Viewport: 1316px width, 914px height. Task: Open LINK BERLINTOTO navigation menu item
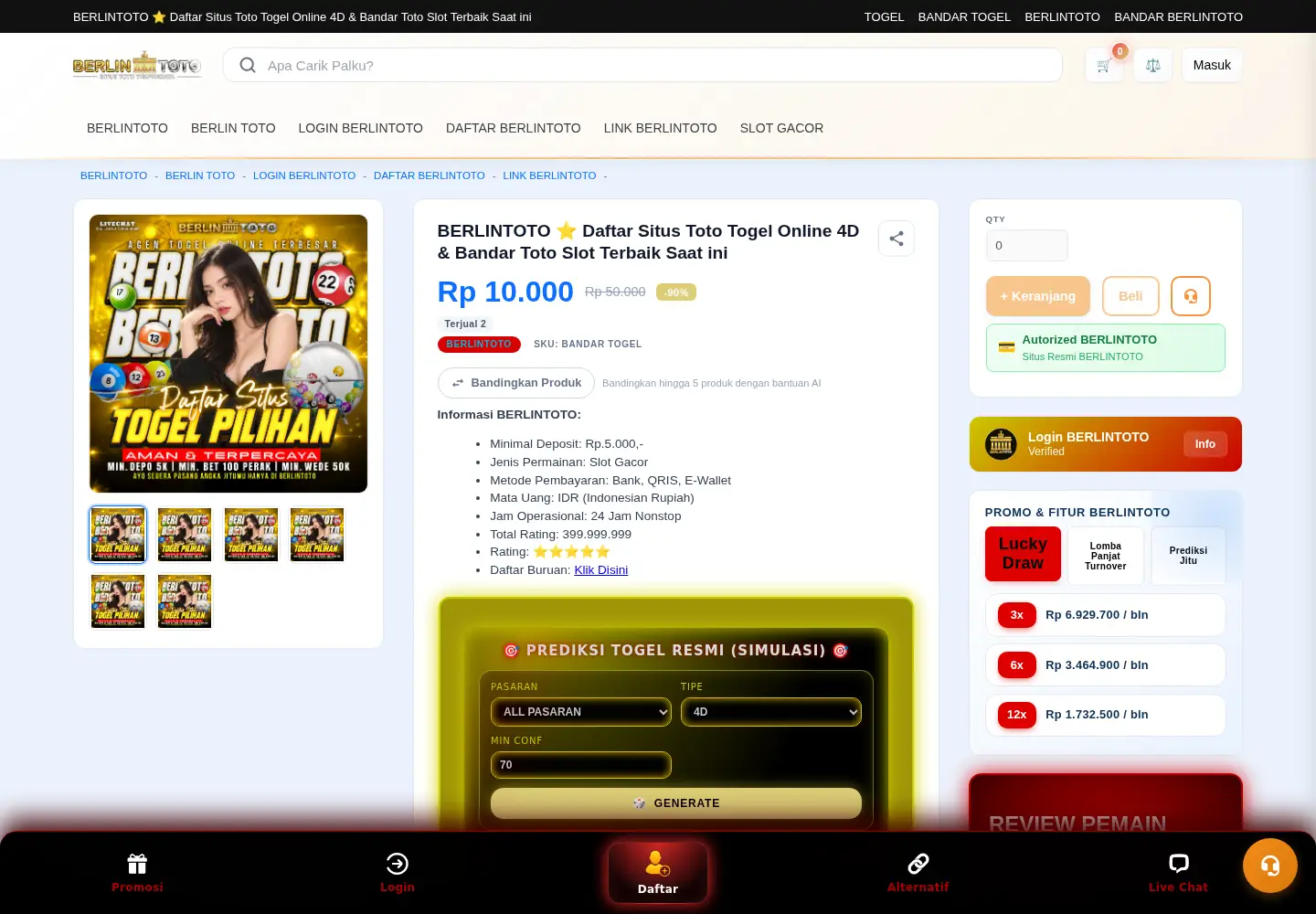pos(661,128)
